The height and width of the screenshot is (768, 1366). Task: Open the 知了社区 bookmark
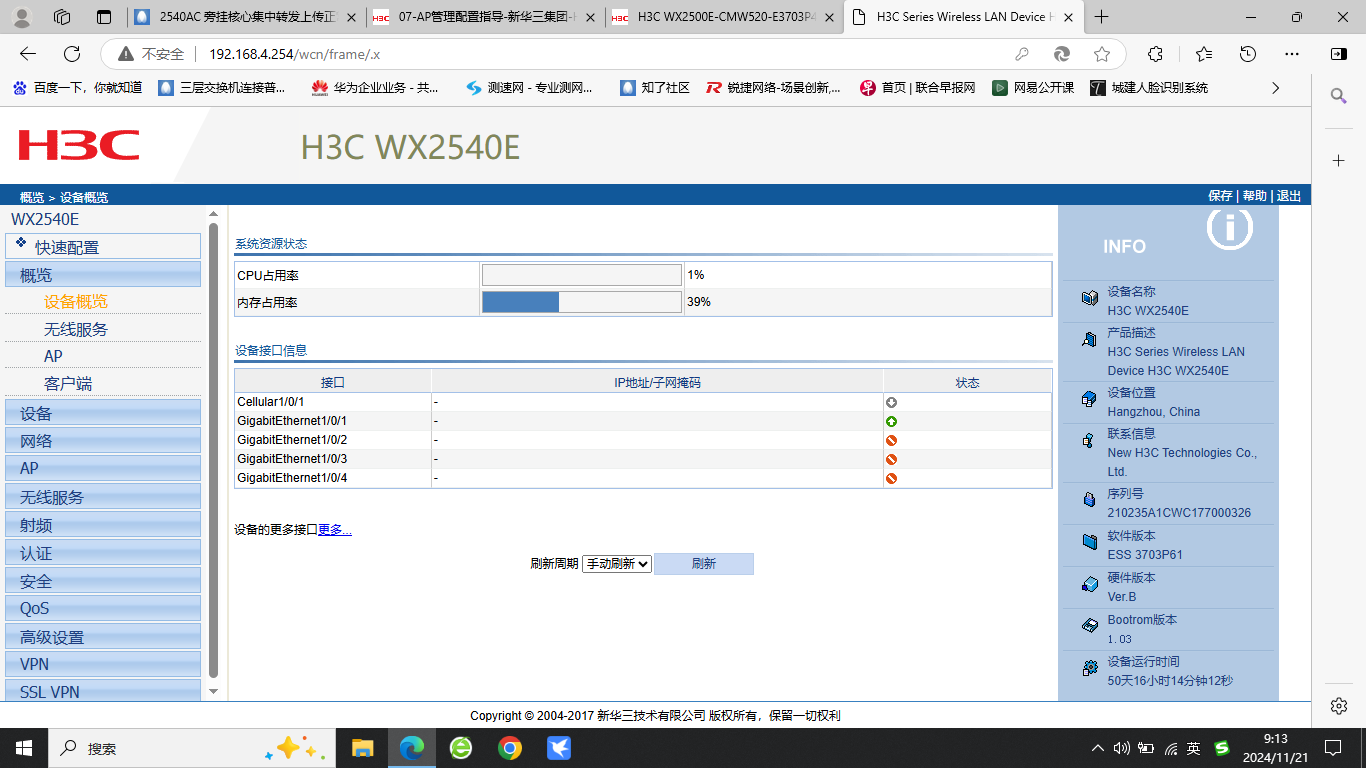[x=655, y=88]
